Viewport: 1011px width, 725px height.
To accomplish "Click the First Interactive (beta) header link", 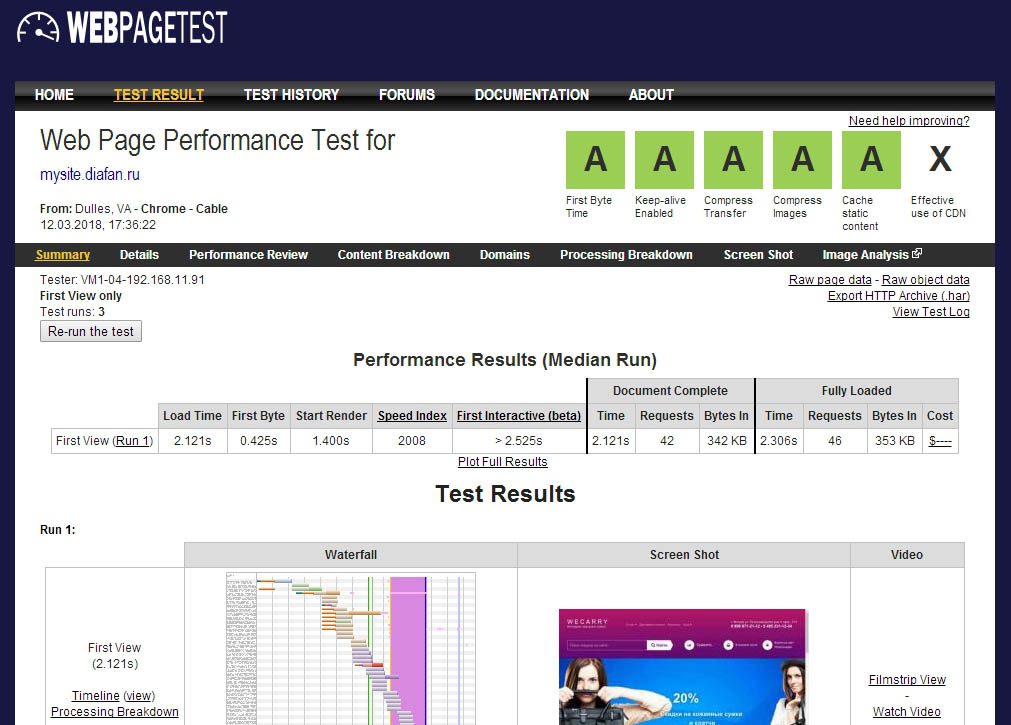I will pos(519,416).
